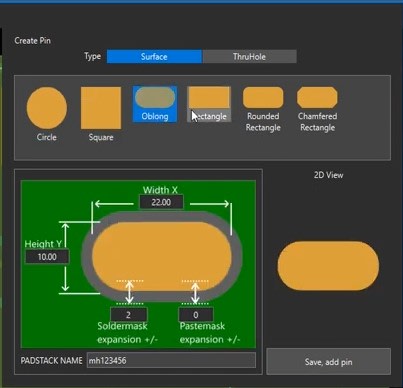Click the Type label
Image resolution: width=403 pixels, height=388 pixels.
(92, 56)
